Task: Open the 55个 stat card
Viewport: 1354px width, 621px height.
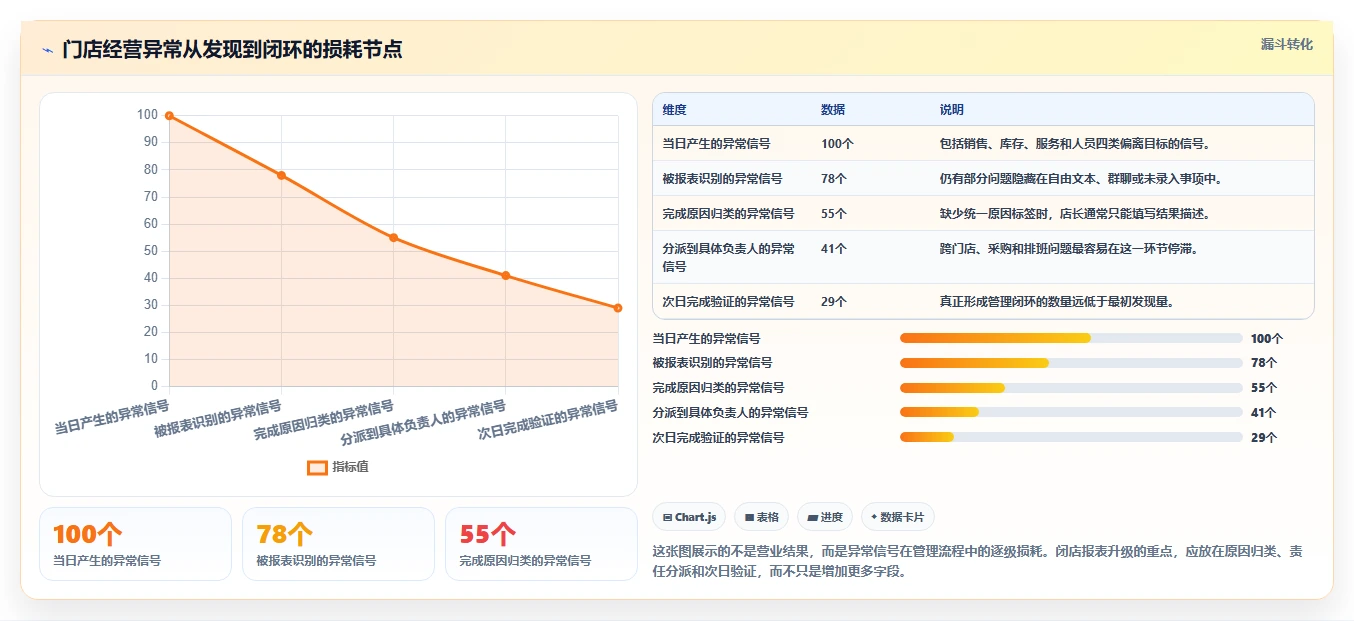Action: pyautogui.click(x=541, y=544)
